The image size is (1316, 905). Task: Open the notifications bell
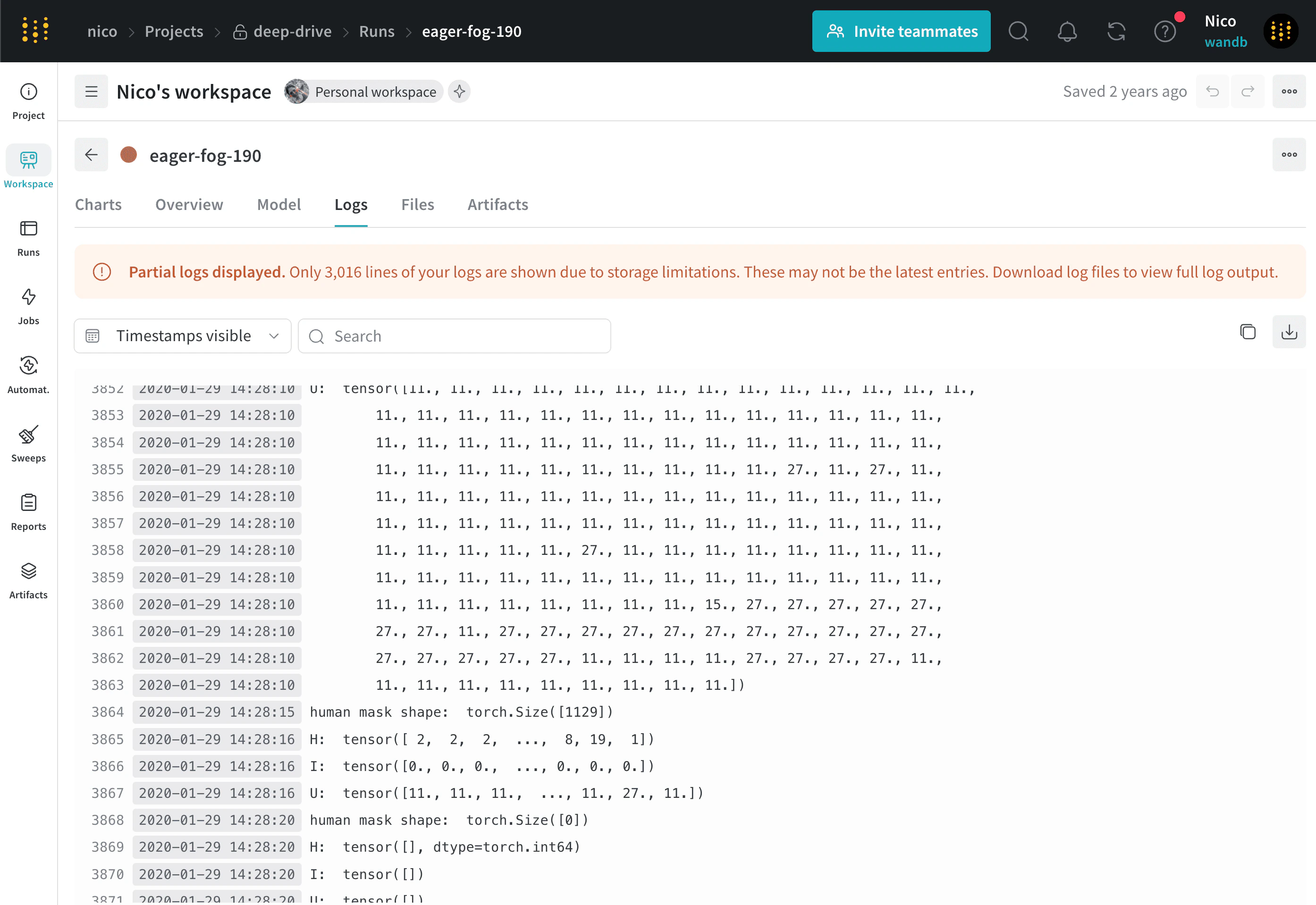(x=1067, y=32)
